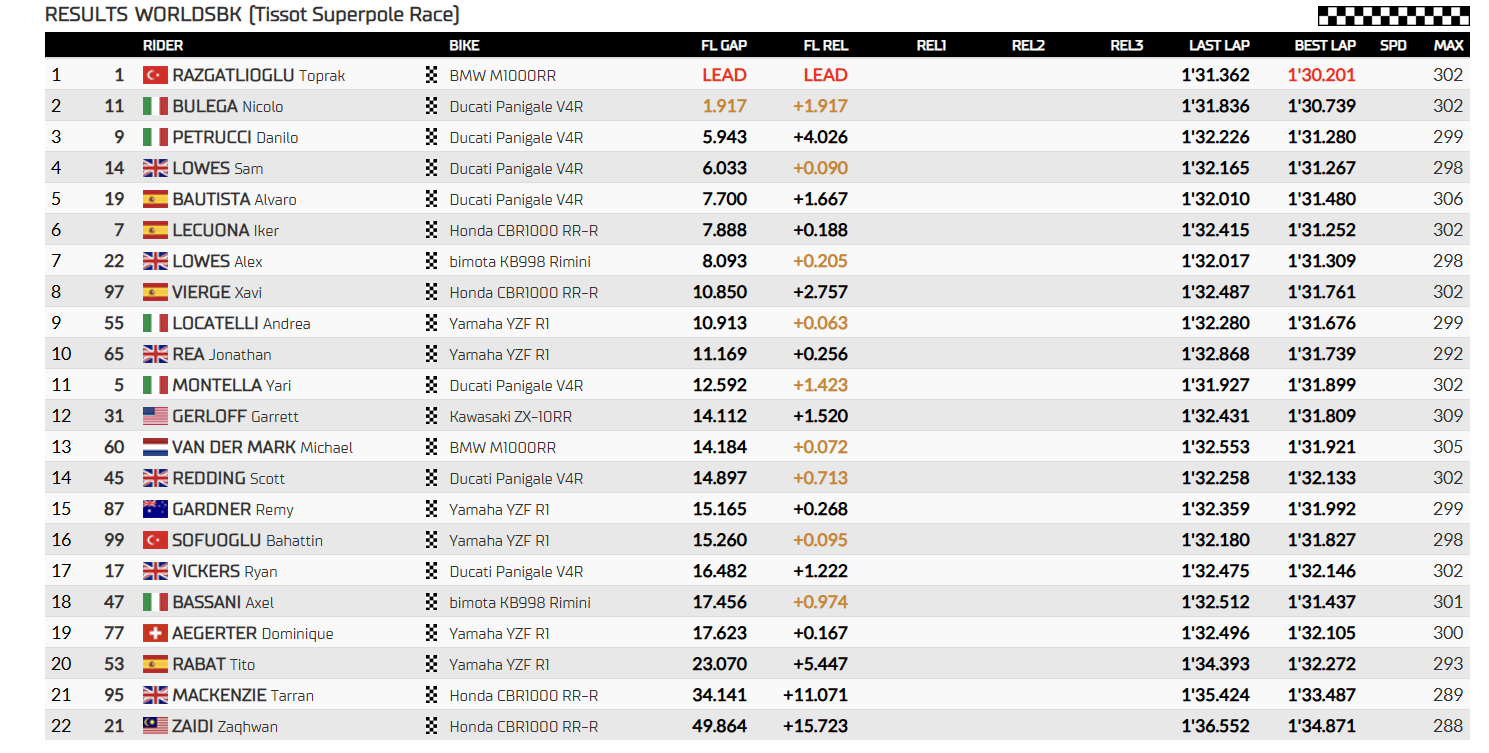Click max speed 309 for Gerloff
This screenshot has height=753, width=1489.
pos(1448,416)
